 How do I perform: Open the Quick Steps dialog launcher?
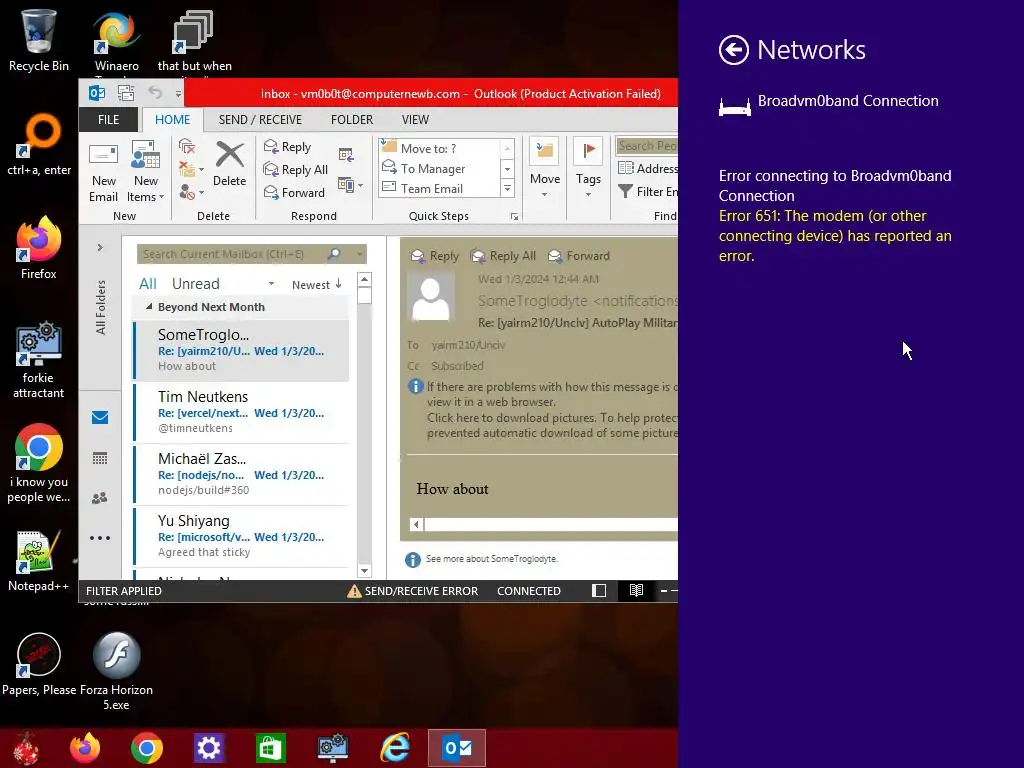coord(514,217)
